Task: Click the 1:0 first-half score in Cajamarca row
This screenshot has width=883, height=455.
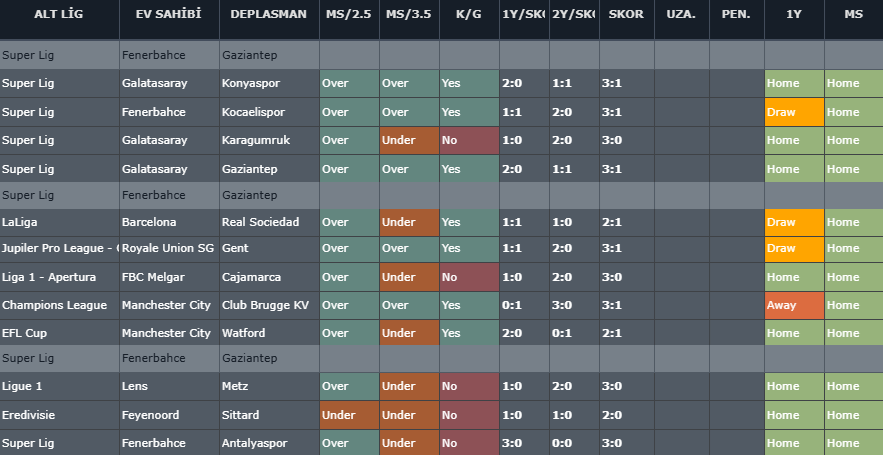Action: [x=524, y=277]
